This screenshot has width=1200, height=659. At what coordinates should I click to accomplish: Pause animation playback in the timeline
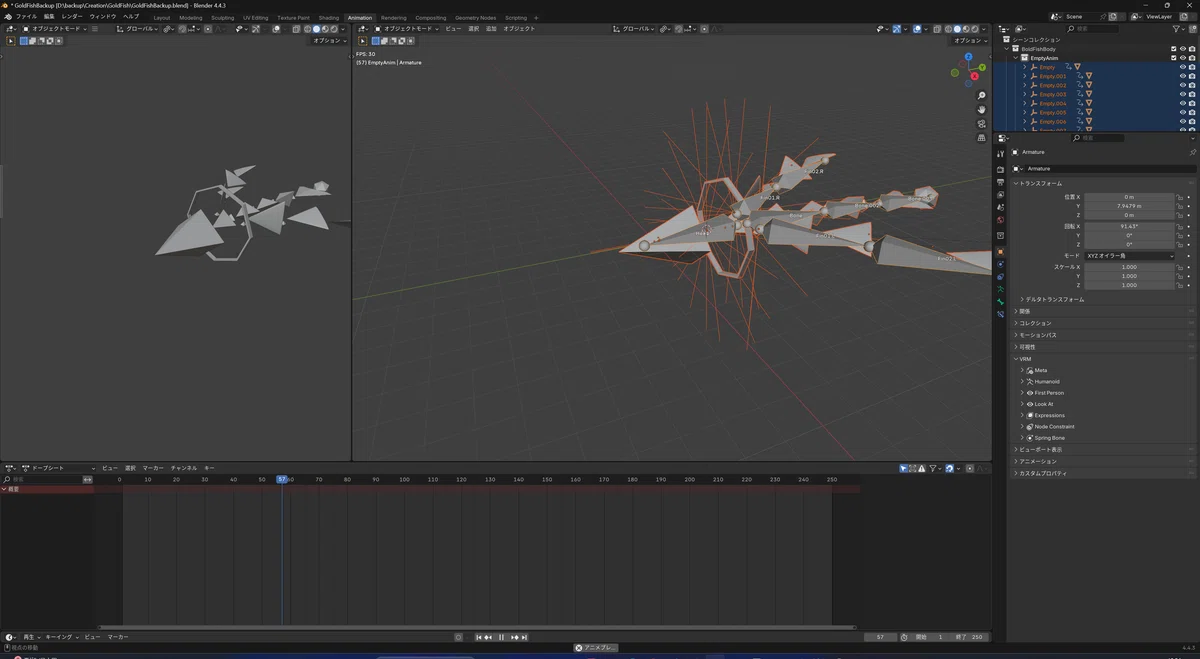[x=501, y=637]
